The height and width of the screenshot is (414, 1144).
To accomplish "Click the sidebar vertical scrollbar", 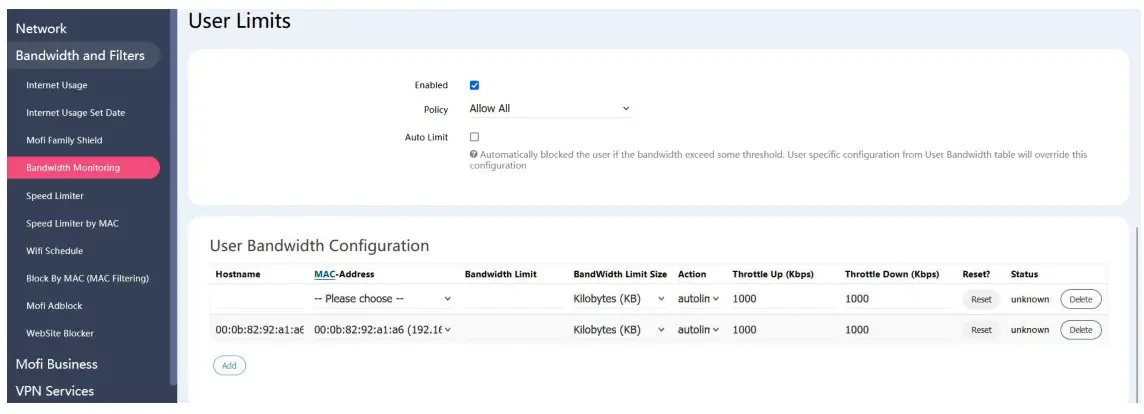I will click(173, 197).
